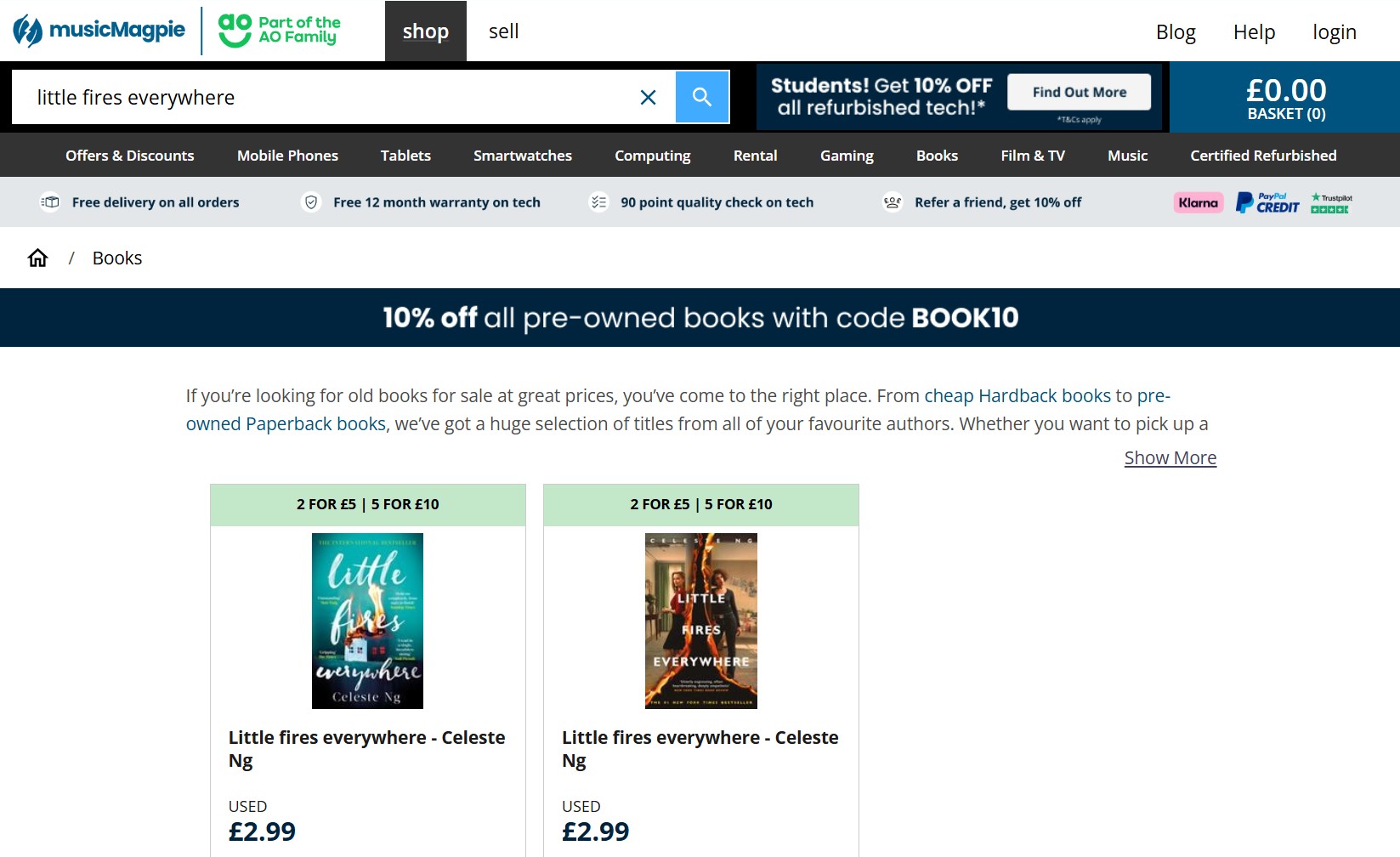1400x857 pixels.
Task: Switch to the sell tab
Action: click(503, 31)
